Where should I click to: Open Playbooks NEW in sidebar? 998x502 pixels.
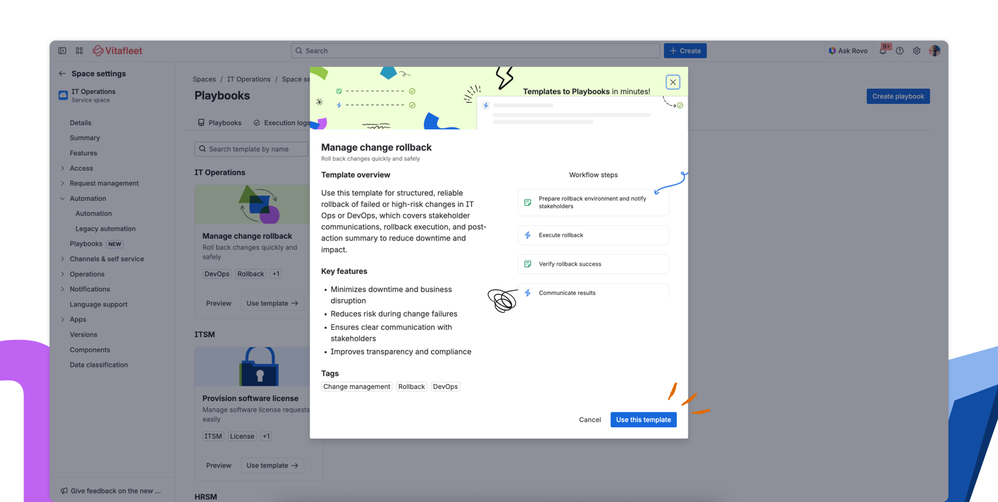tap(95, 244)
